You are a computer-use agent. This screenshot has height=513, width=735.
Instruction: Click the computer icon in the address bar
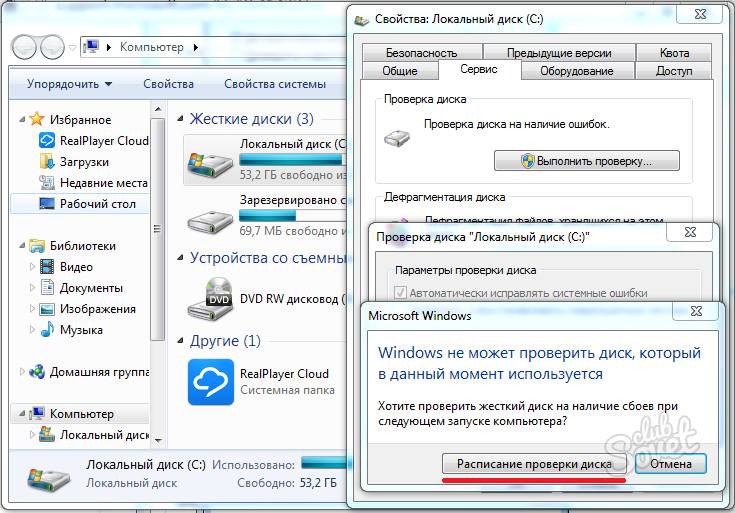(91, 47)
